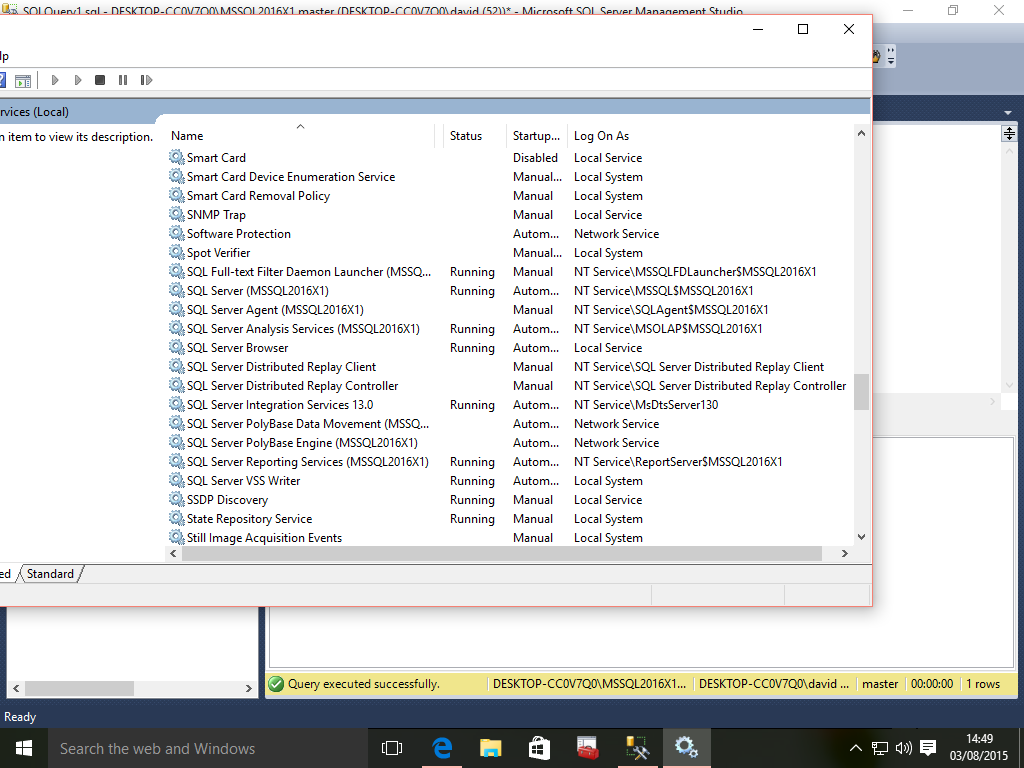The image size is (1024, 768).
Task: Open the Windows Store taskbar icon
Action: [539, 748]
